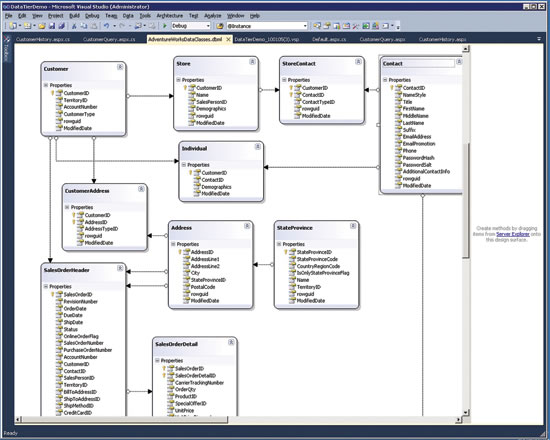Click the Server Explorer link

pos(513,234)
